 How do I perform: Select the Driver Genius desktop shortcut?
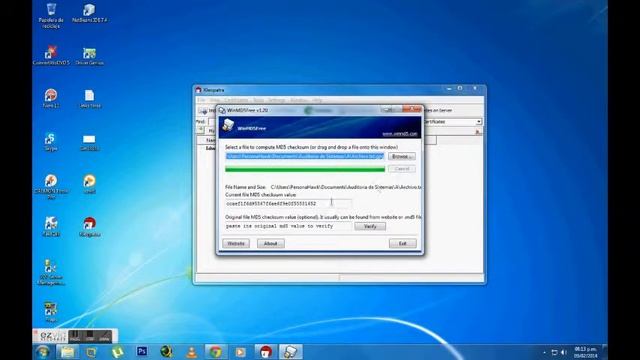(x=89, y=56)
